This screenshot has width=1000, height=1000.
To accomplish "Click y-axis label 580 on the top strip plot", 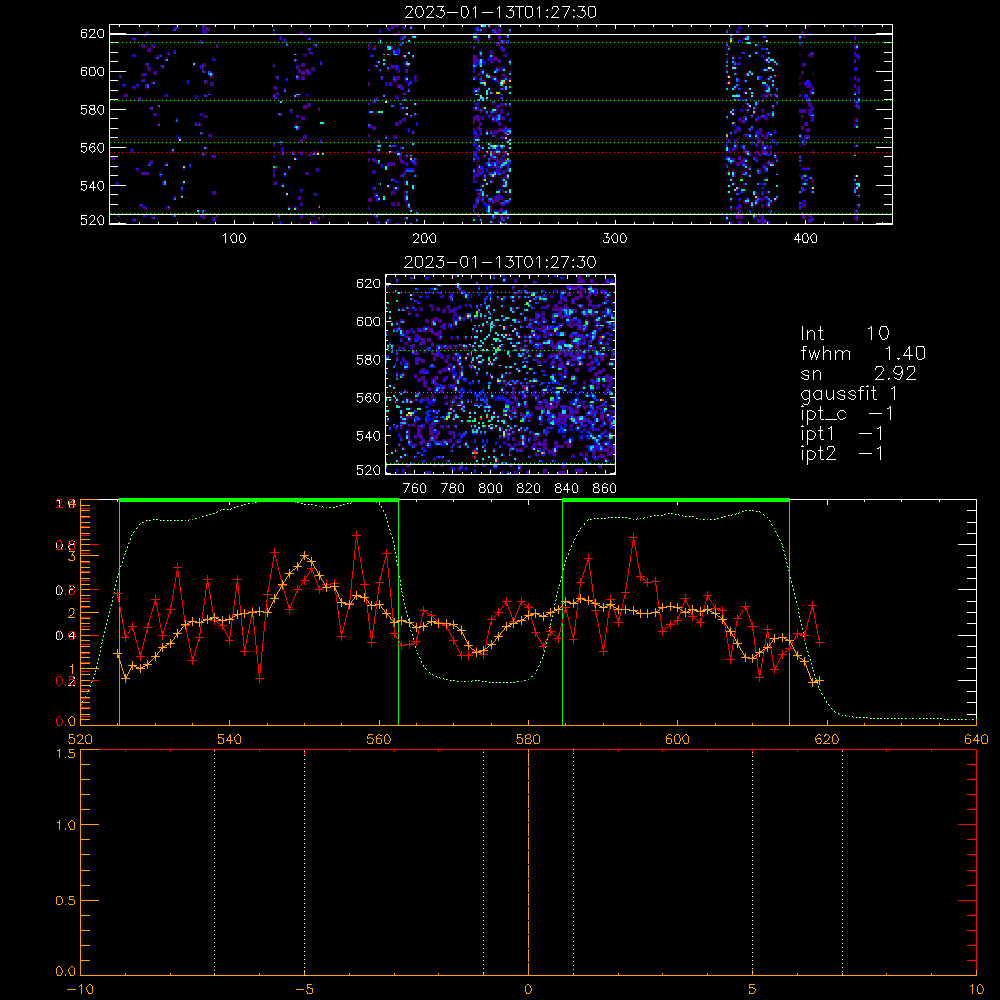I will point(92,110).
